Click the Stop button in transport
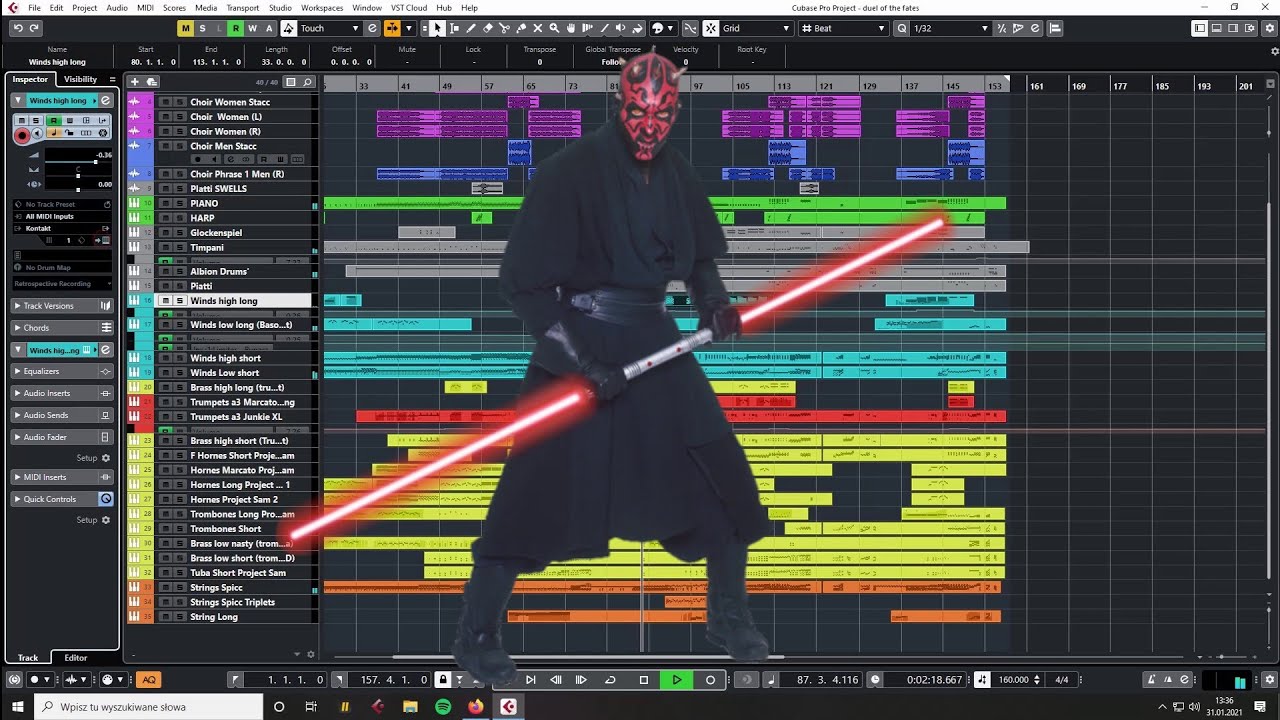This screenshot has height=720, width=1280. pyautogui.click(x=644, y=680)
